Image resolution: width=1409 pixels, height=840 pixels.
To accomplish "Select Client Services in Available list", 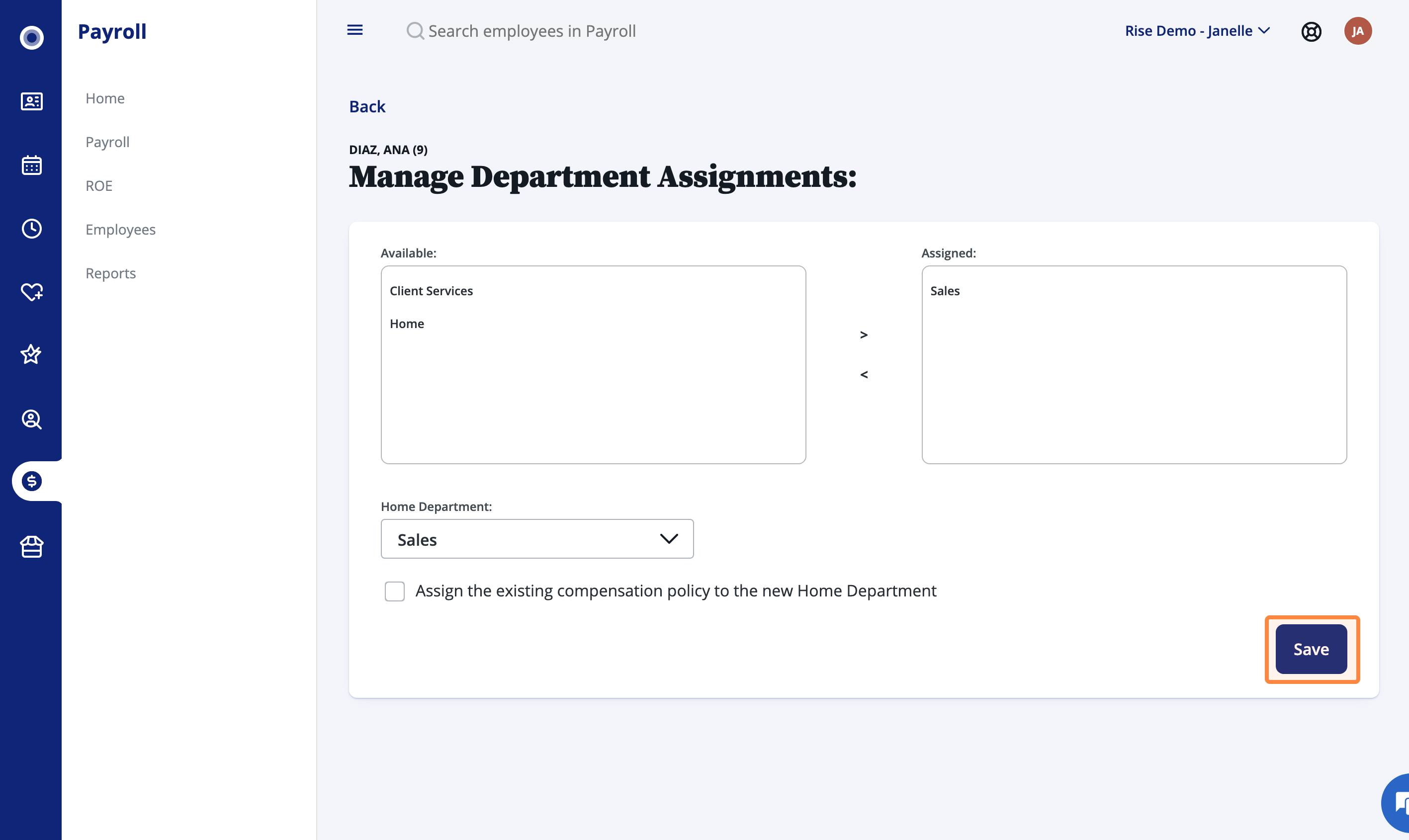I will point(432,290).
